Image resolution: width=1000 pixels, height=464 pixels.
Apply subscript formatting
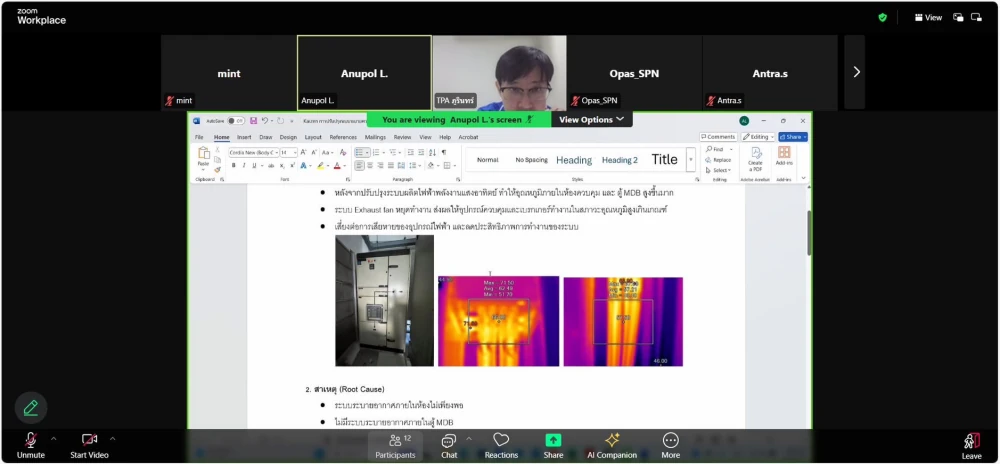(281, 165)
